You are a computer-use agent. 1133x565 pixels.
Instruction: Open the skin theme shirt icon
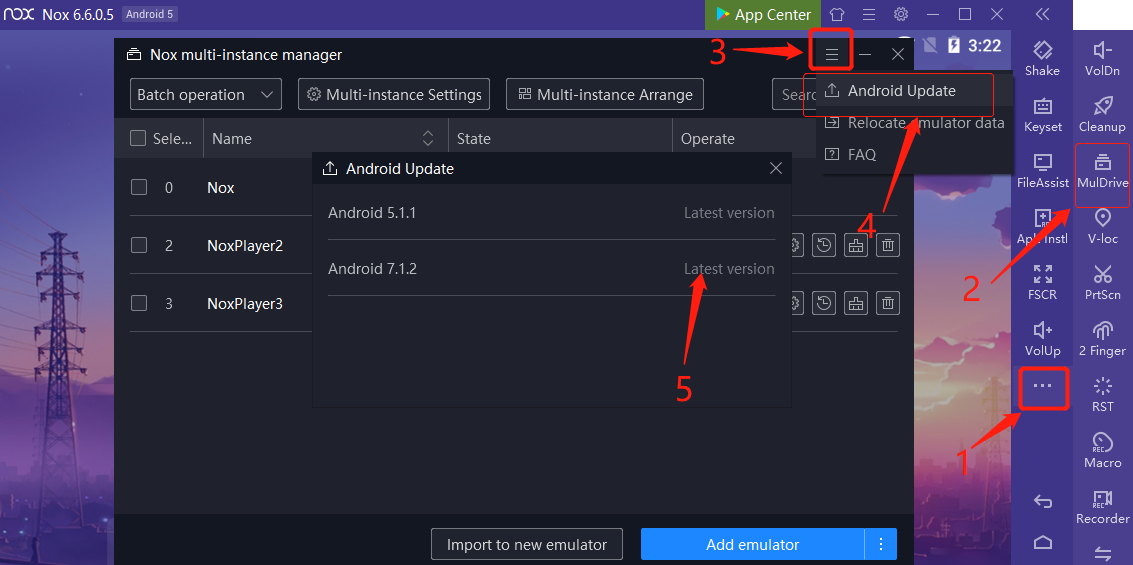tap(837, 14)
